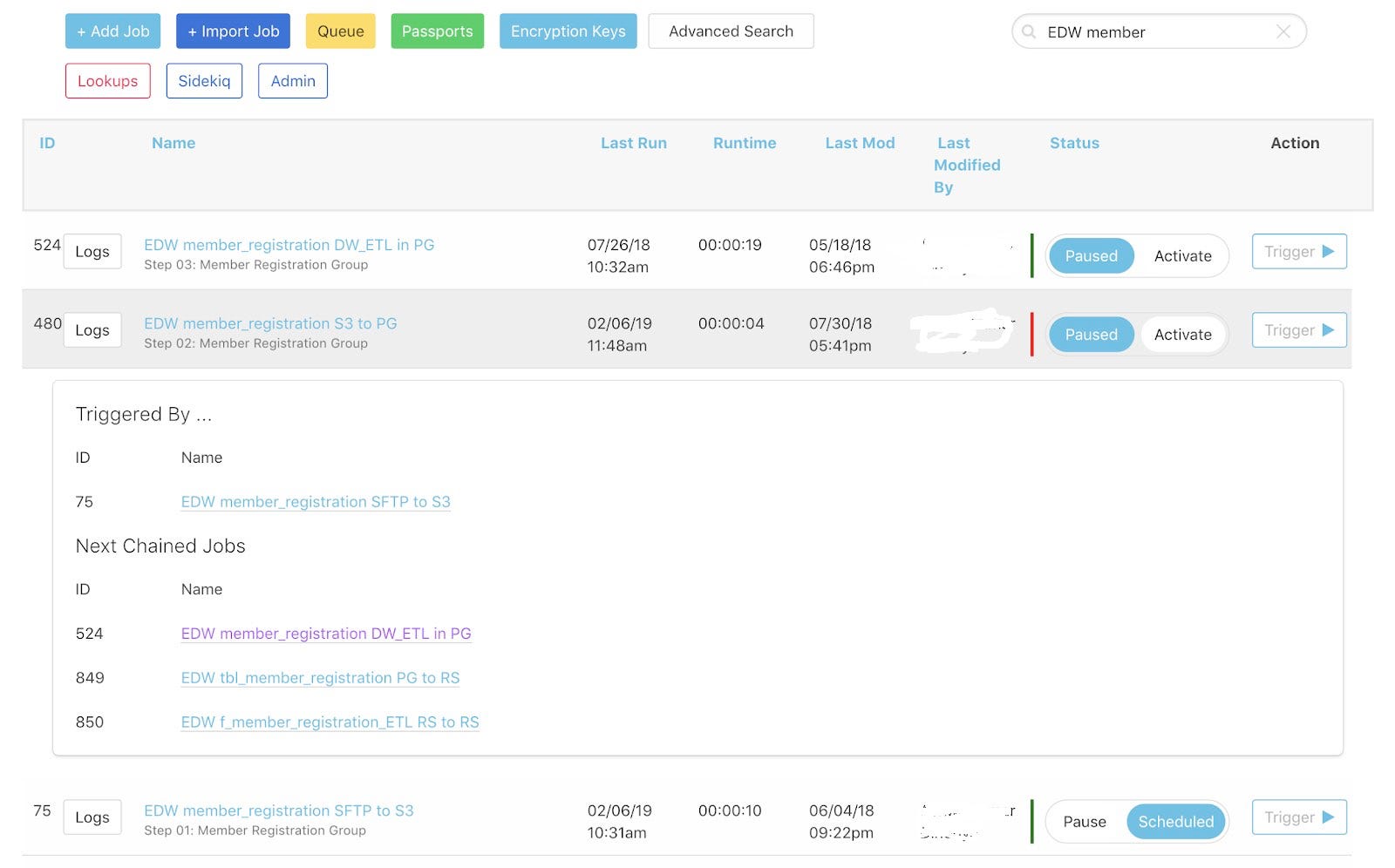Open job EDW member_registration SFTP to S3 row link
This screenshot has width=1395, height=868.
[x=279, y=810]
